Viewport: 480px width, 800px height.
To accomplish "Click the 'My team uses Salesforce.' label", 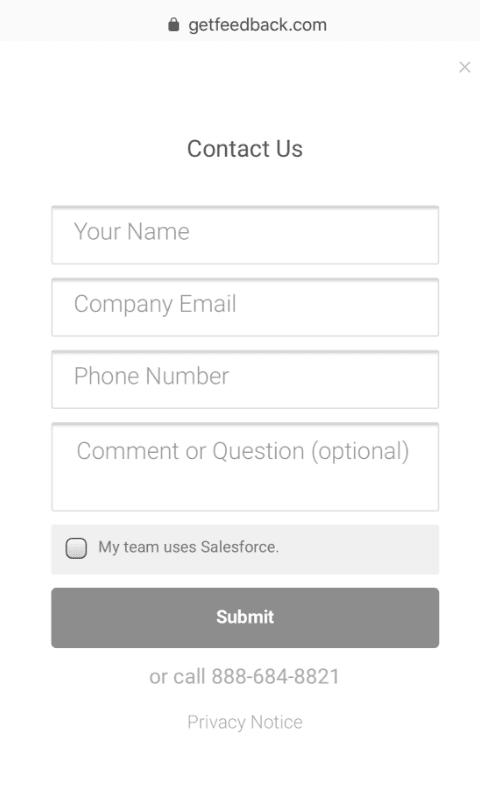I will [188, 547].
